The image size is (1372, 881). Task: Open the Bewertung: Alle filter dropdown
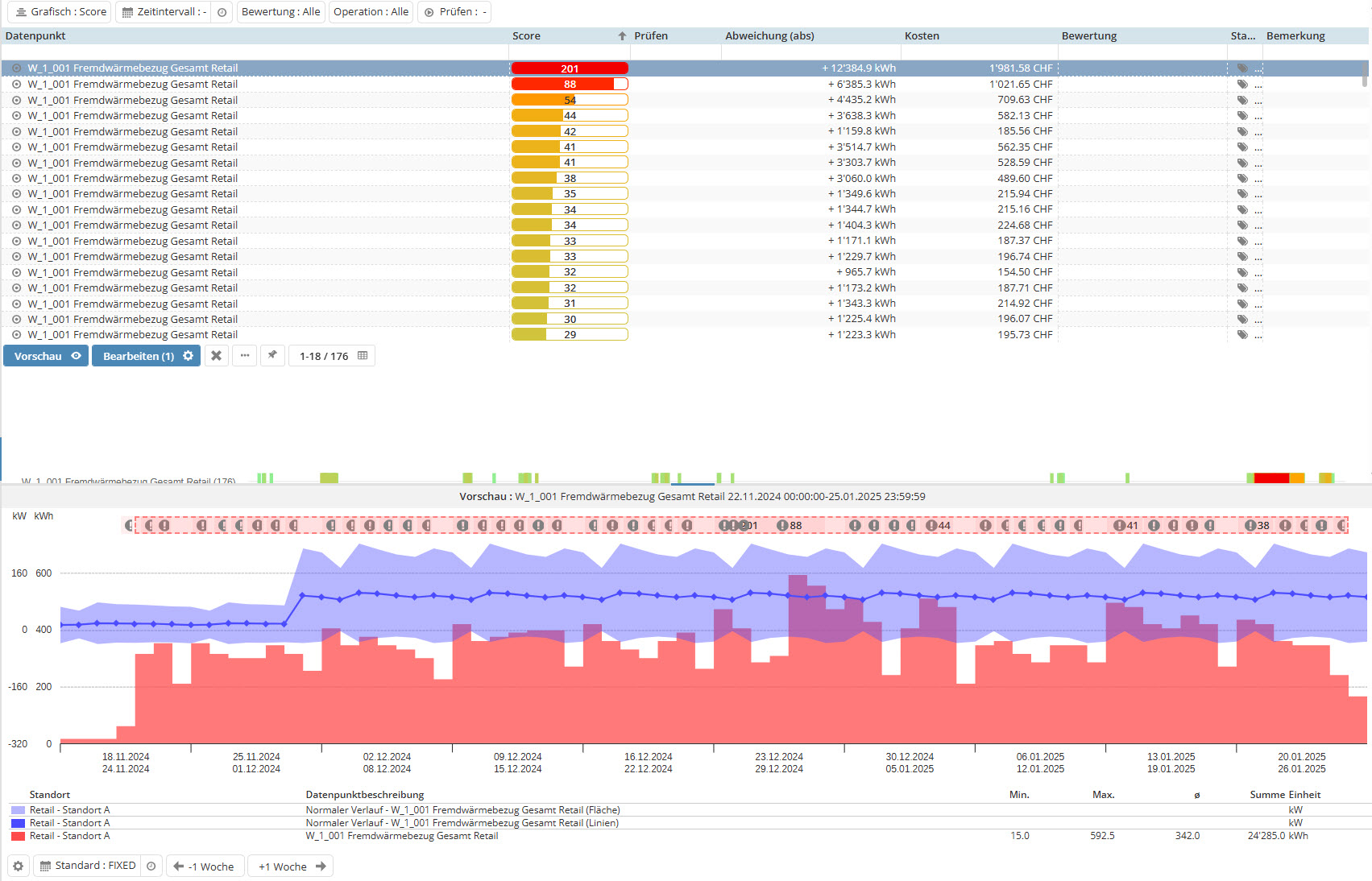tap(280, 12)
